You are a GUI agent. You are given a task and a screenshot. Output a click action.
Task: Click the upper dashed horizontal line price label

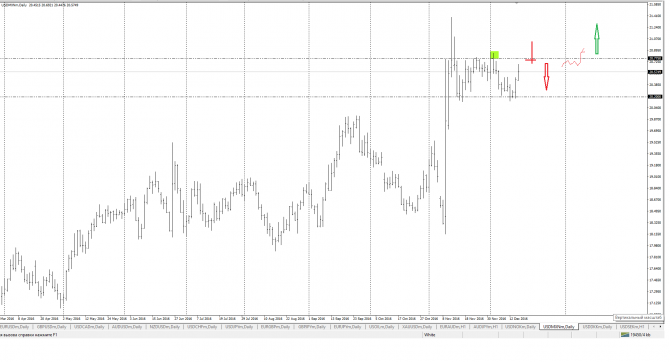point(655,58)
